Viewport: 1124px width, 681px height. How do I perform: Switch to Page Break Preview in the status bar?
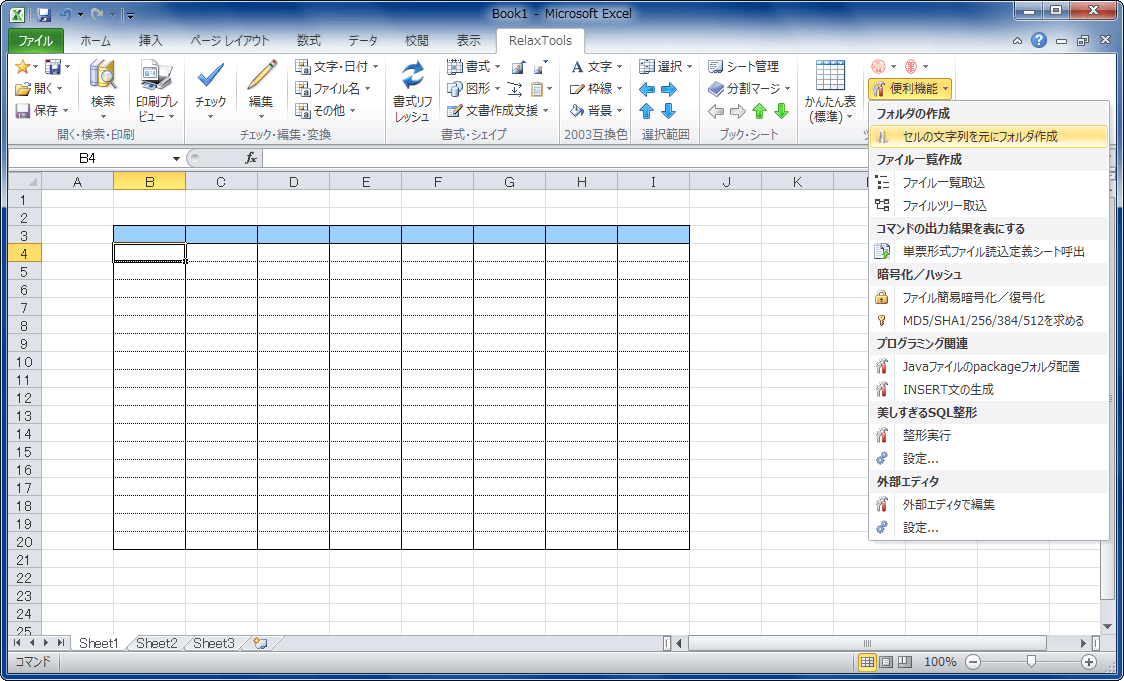(x=905, y=662)
